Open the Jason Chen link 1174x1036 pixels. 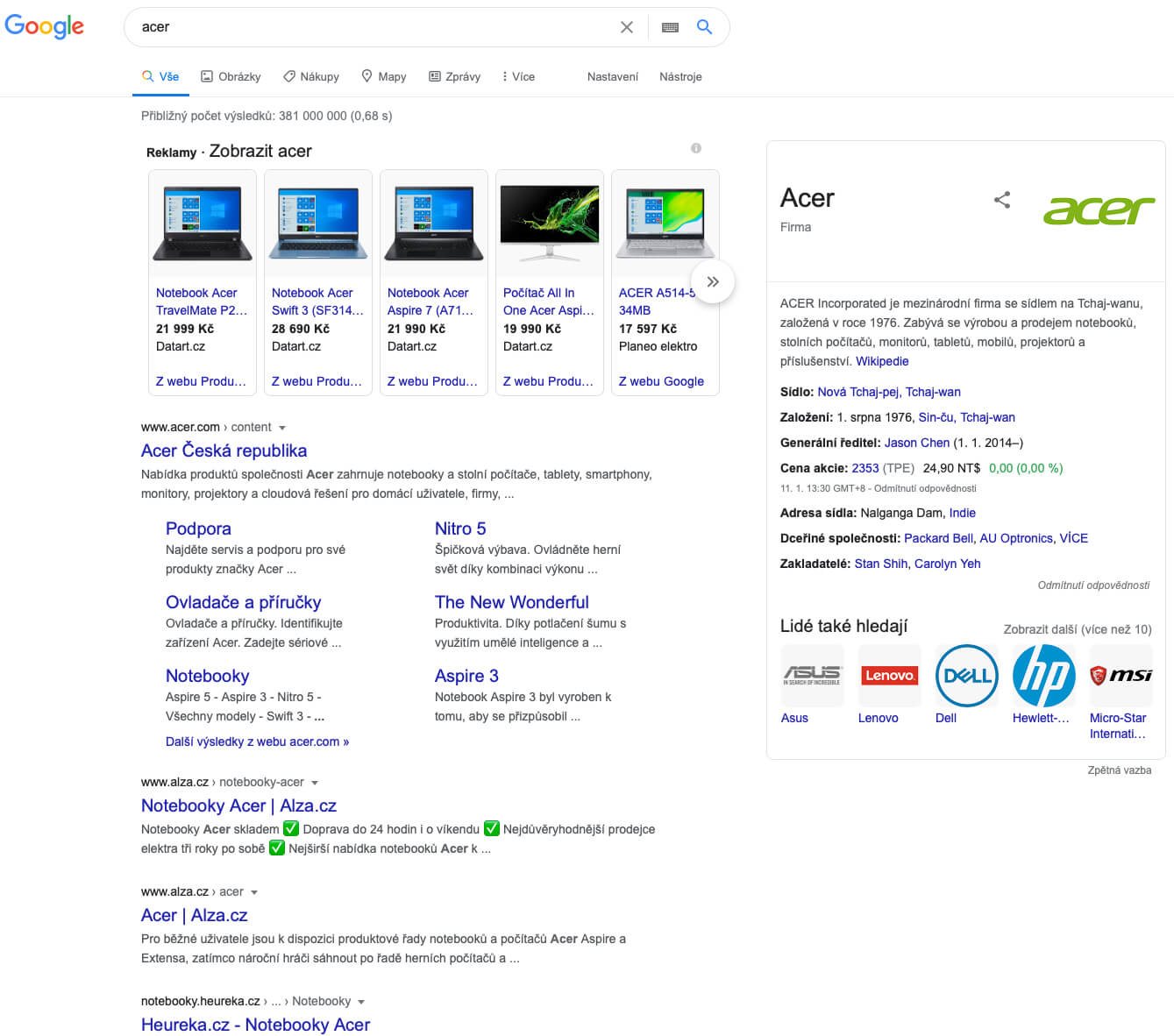(x=917, y=443)
